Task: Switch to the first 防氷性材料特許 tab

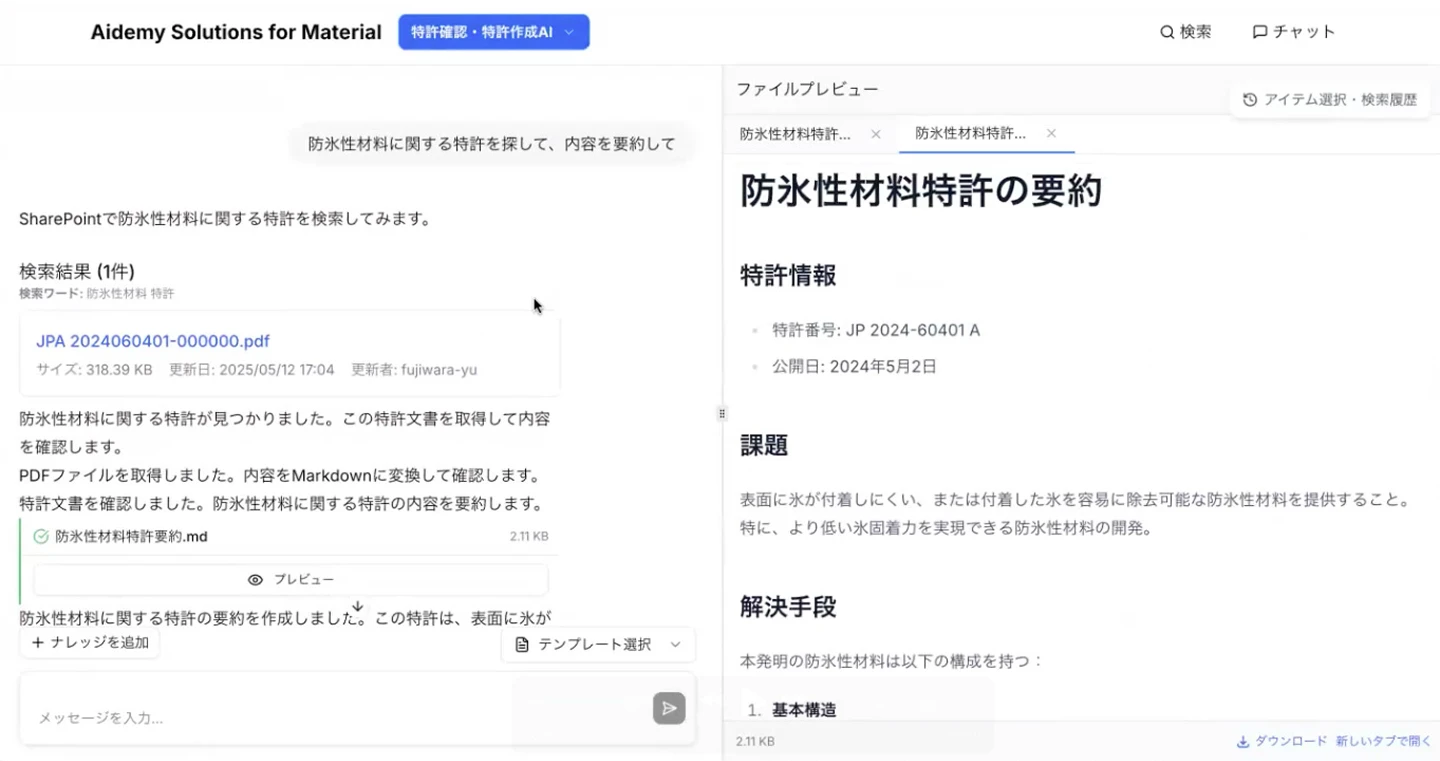Action: point(795,133)
